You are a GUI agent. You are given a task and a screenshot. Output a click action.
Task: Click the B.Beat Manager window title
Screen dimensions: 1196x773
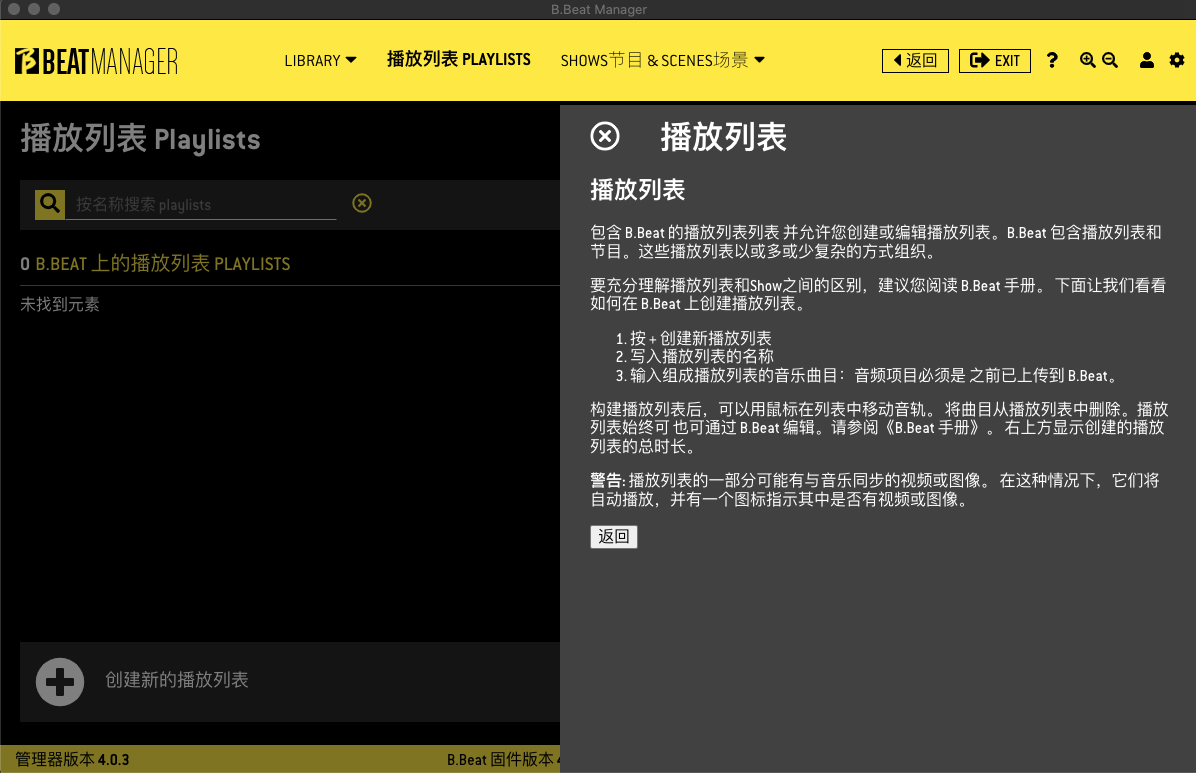coord(599,9)
